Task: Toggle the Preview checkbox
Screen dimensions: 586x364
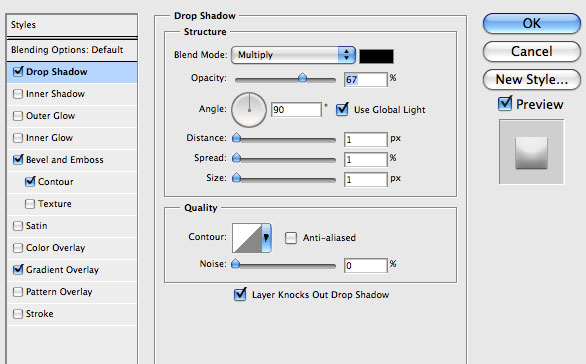Action: pyautogui.click(x=505, y=104)
